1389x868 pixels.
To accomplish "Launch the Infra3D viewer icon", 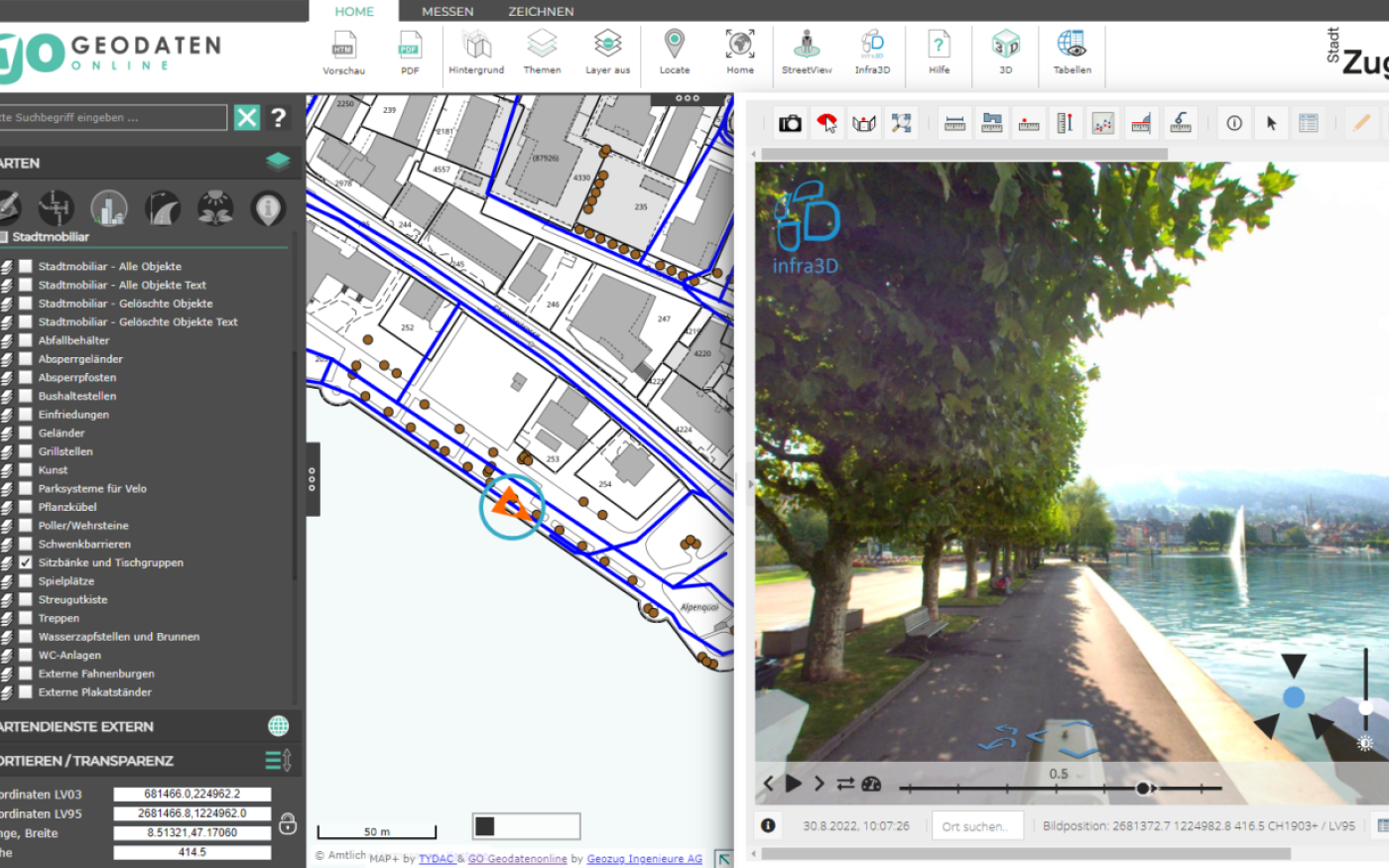I will pos(872,46).
